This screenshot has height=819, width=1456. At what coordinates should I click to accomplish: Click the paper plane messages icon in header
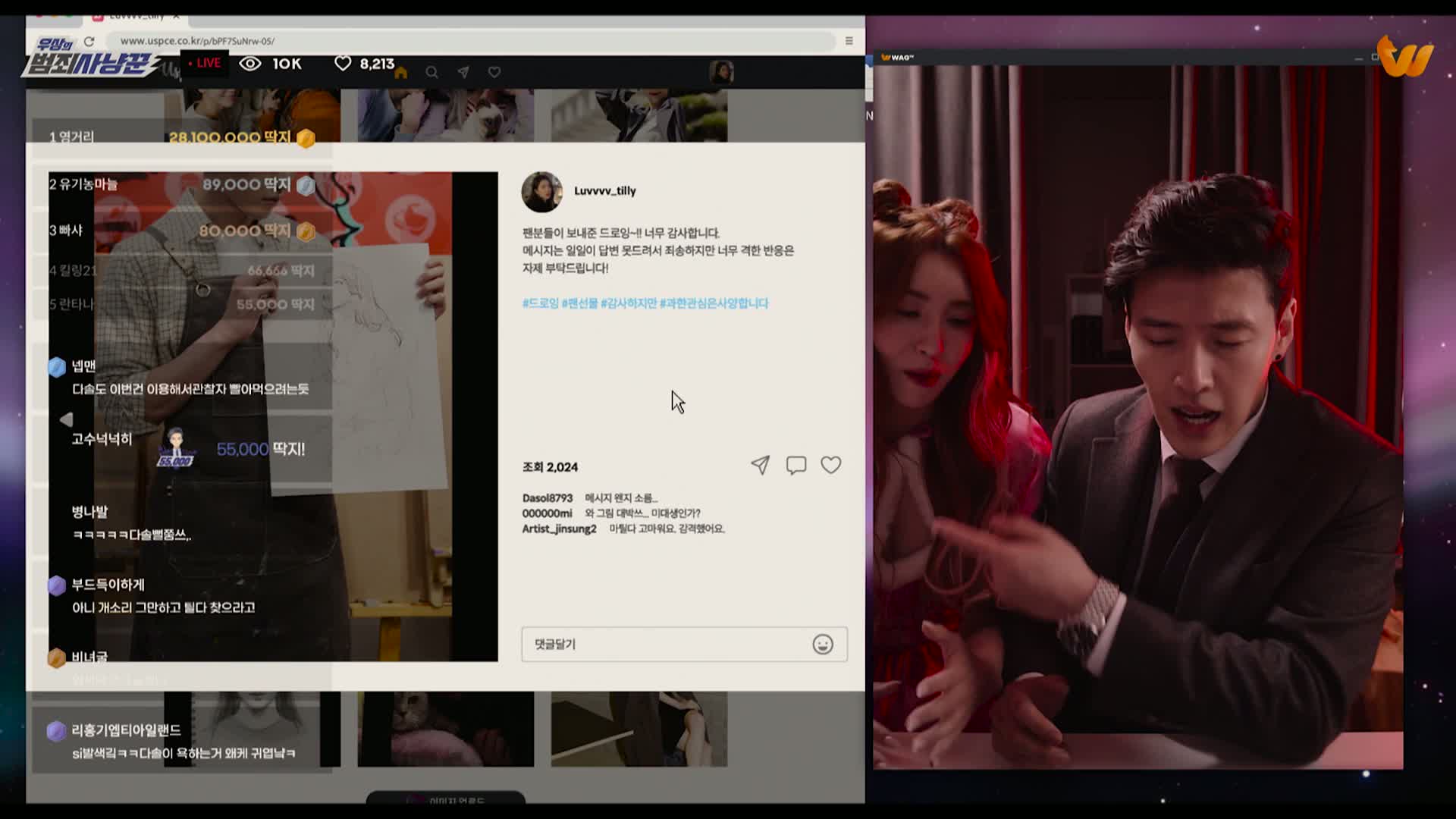tap(463, 73)
